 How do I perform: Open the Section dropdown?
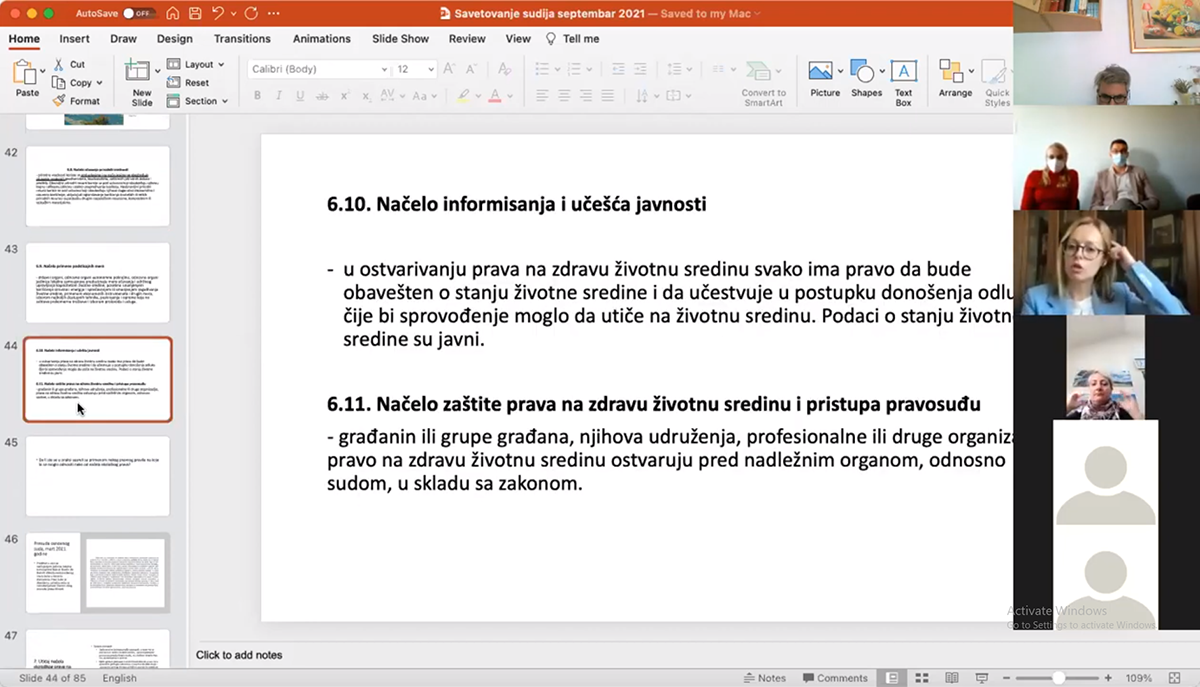coord(197,101)
